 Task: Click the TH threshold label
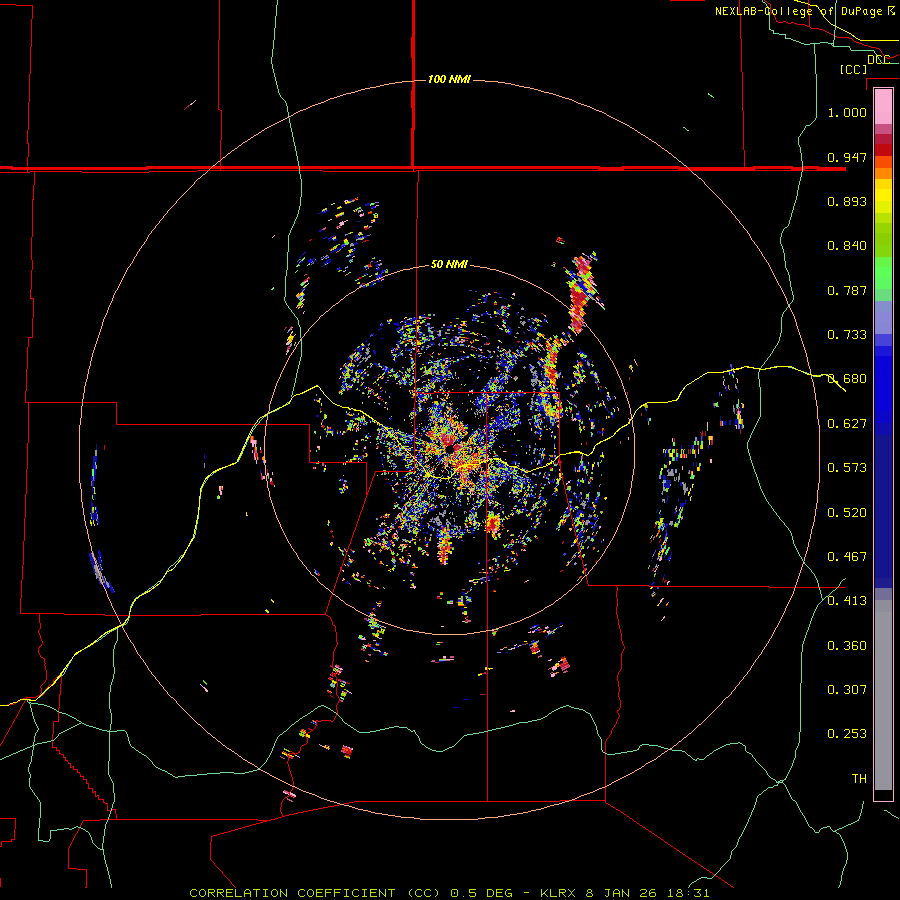click(x=859, y=779)
